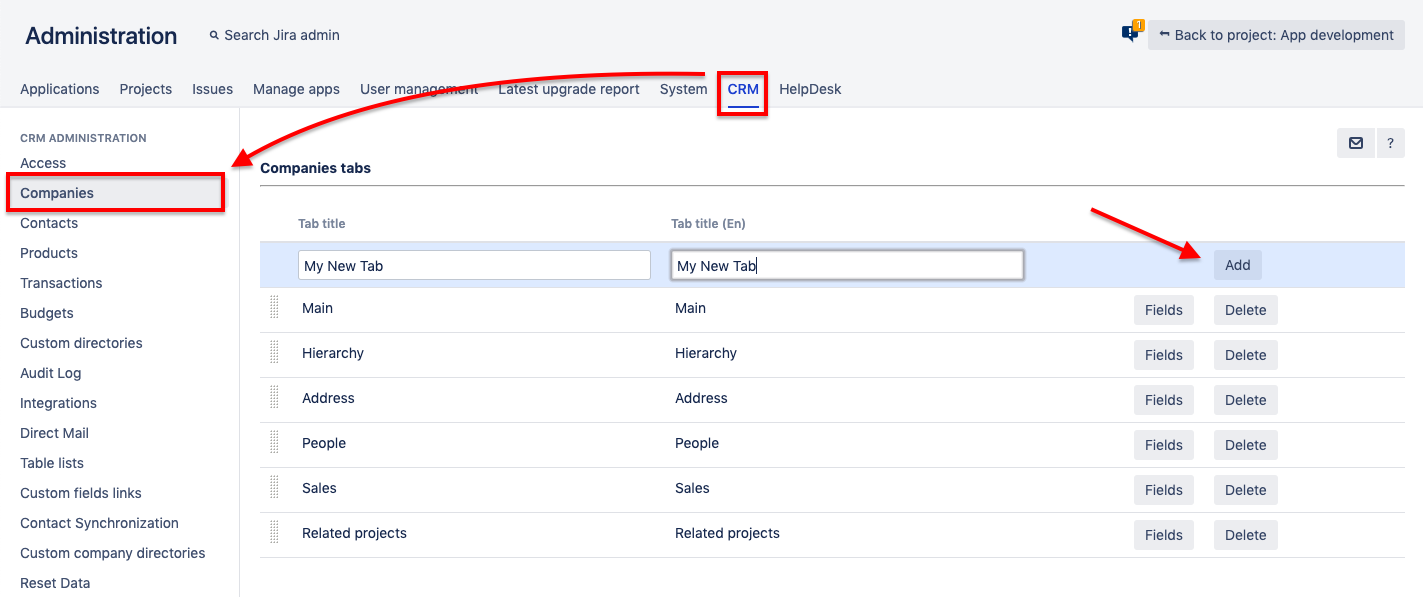
Task: Open the Manage apps tab
Action: [296, 89]
